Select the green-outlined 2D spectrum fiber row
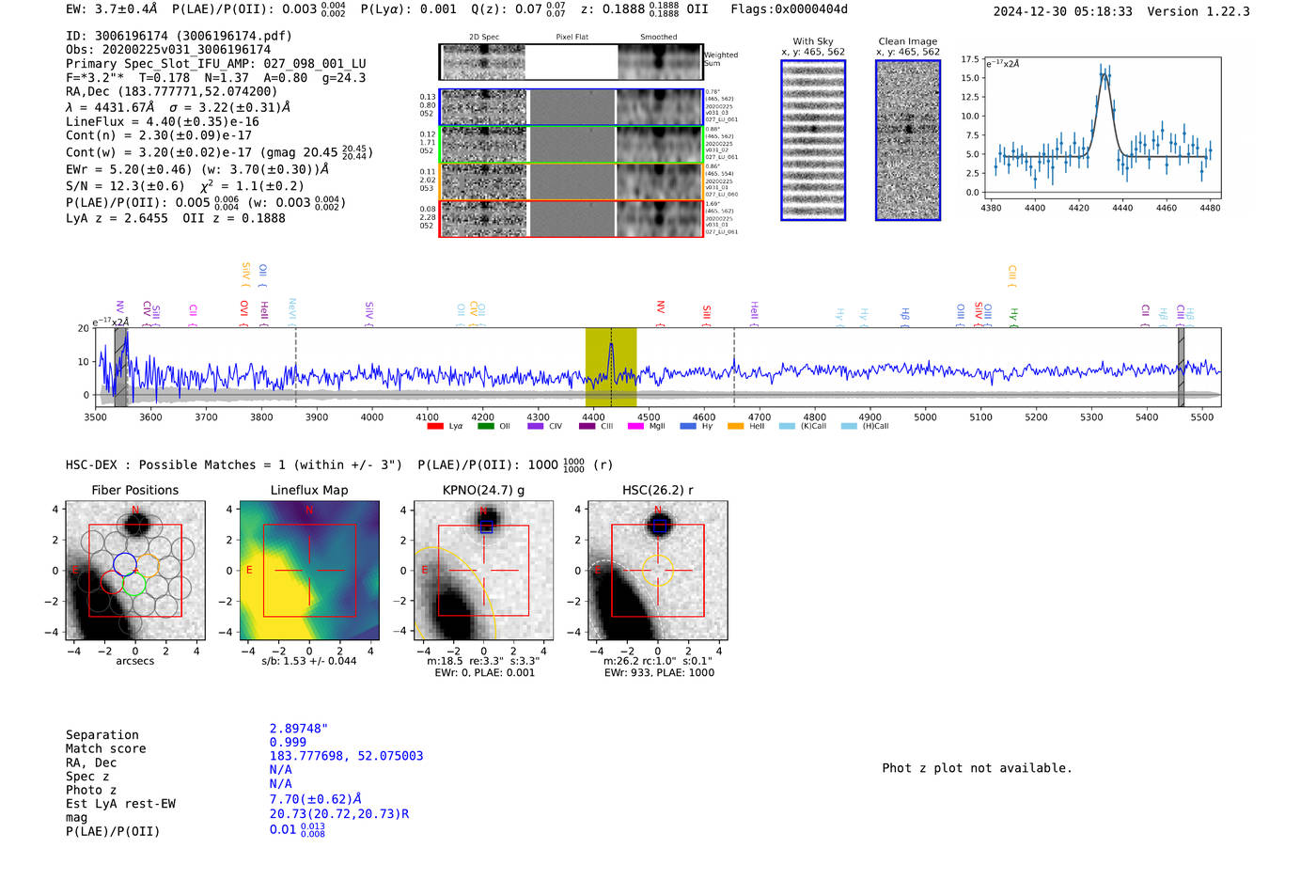1316x896 pixels. (x=571, y=144)
